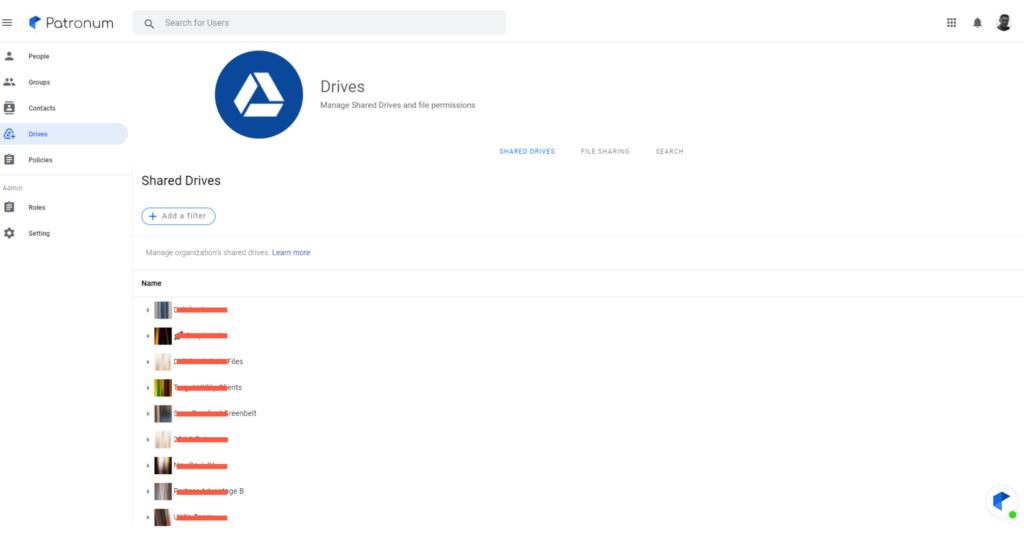Switch to the File Sharing tab
This screenshot has height=535, width=1024.
[x=605, y=152]
